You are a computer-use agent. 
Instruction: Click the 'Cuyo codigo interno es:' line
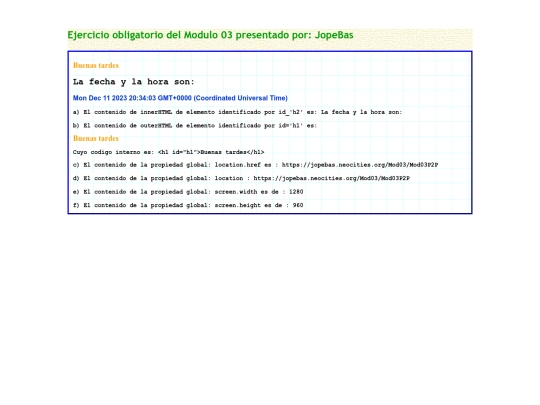pyautogui.click(x=168, y=152)
